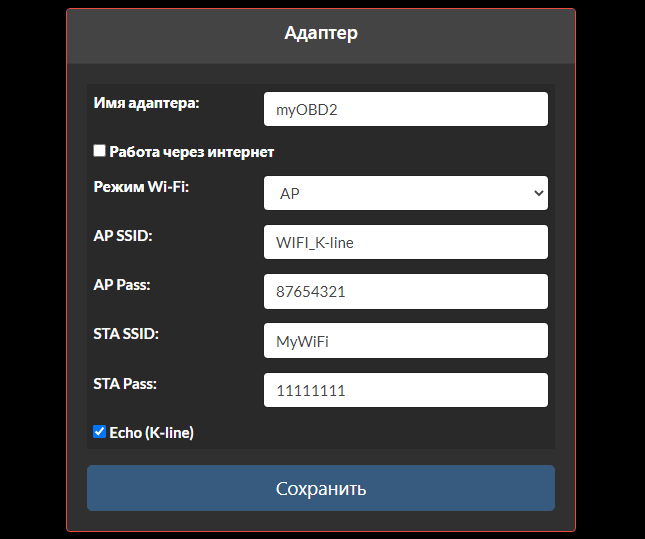Focus the STA Pass field with 11111111
The height and width of the screenshot is (539, 645).
coord(405,391)
